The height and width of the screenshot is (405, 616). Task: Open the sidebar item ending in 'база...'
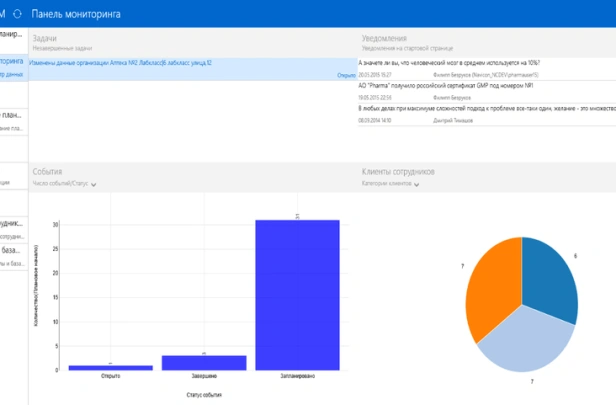pyautogui.click(x=13, y=250)
